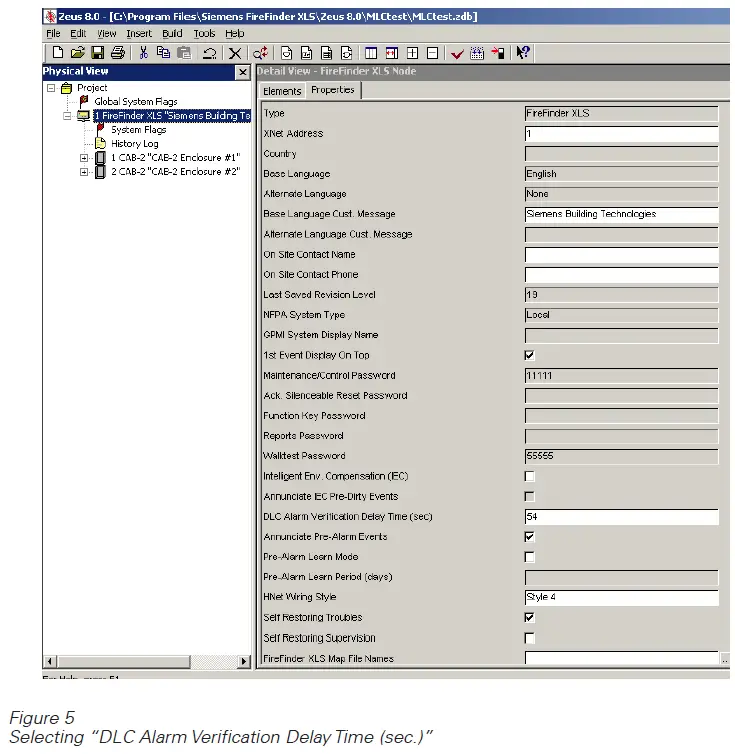The image size is (735, 754).
Task: Toggle the 1st Event Display On Top checkbox
Action: (529, 355)
